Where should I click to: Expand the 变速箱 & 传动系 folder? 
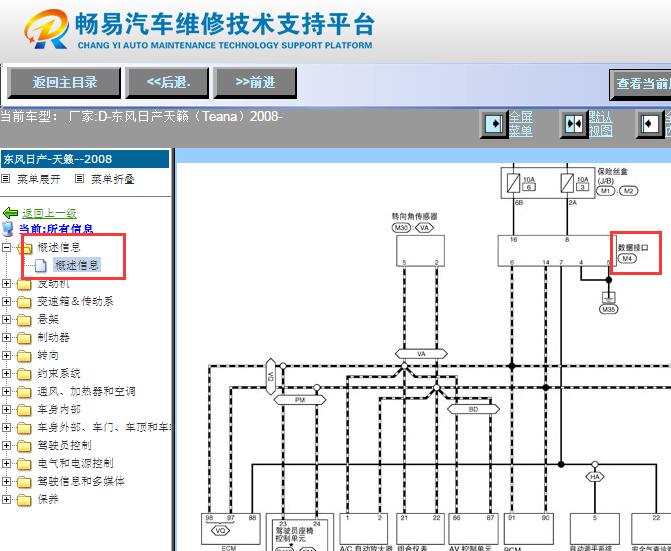pos(6,301)
